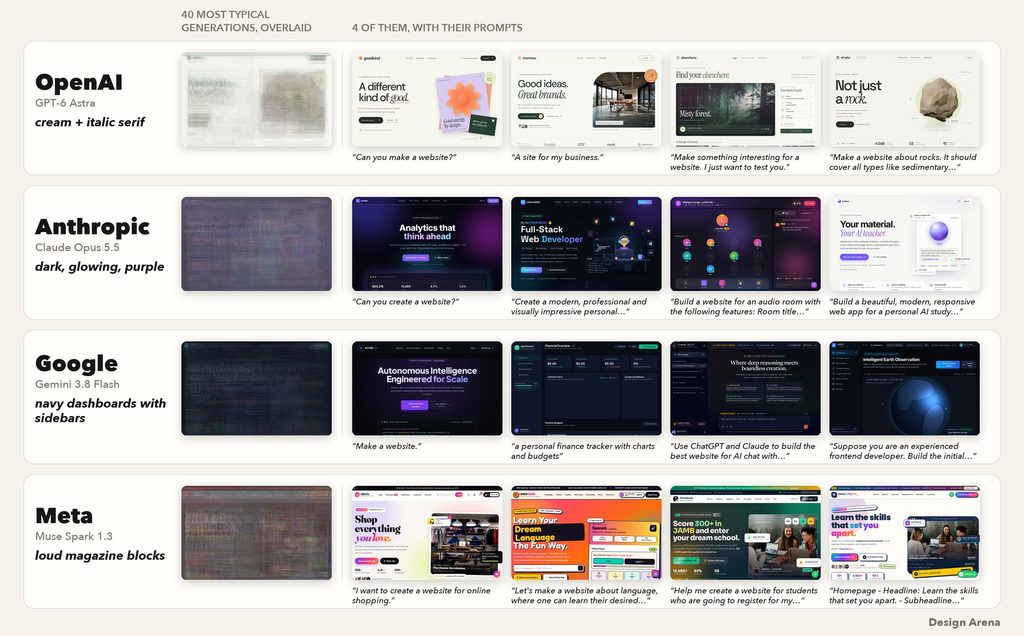This screenshot has height=636, width=1024.
Task: Select the 'Full-Stack Web Developer' thumbnail
Action: 586,244
